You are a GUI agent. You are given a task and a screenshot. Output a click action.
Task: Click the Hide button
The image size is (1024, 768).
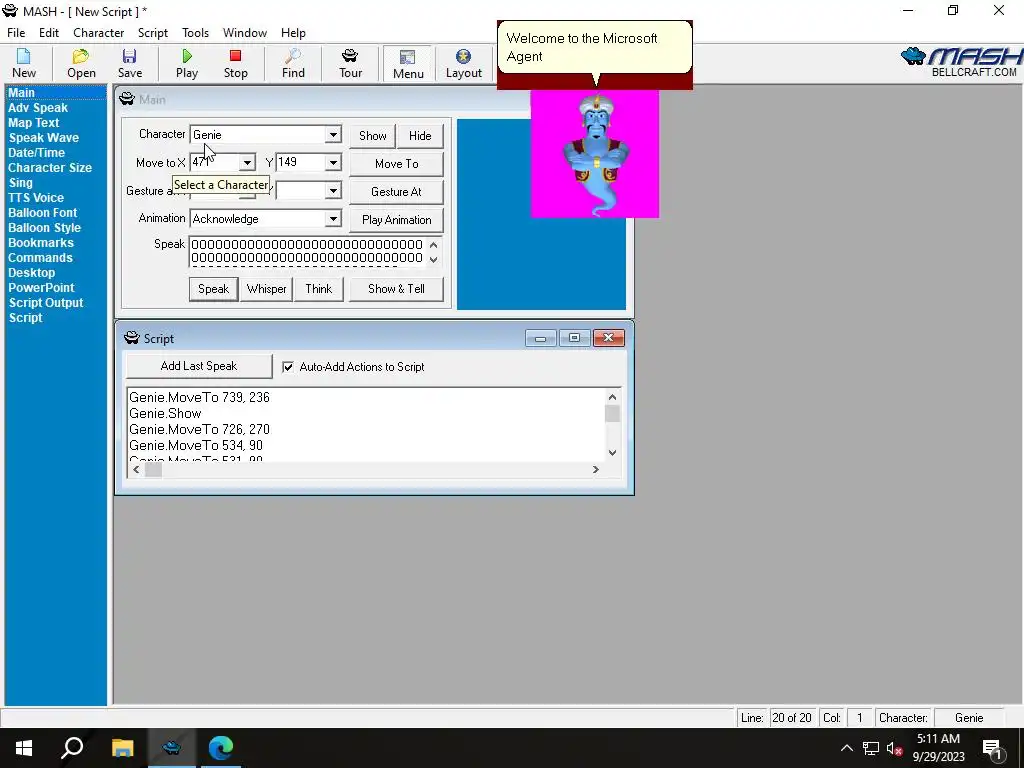point(420,136)
